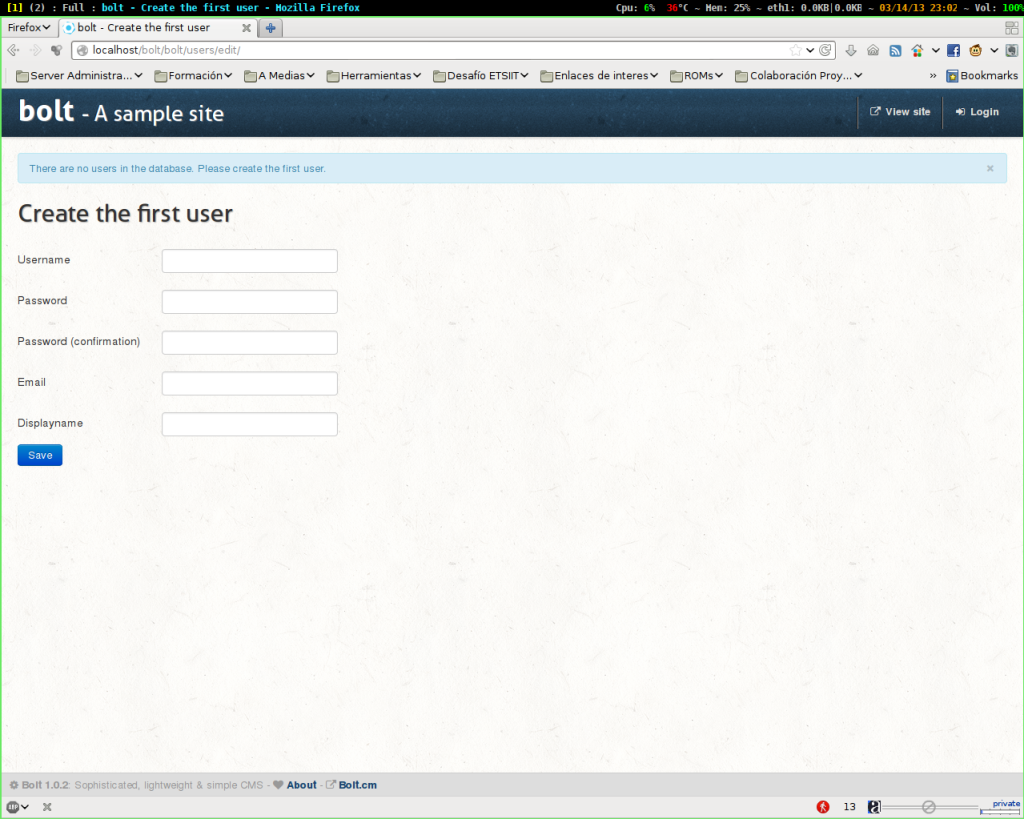Viewport: 1024px width, 819px height.
Task: Select the bolt - Create the first user tab
Action: tap(157, 28)
